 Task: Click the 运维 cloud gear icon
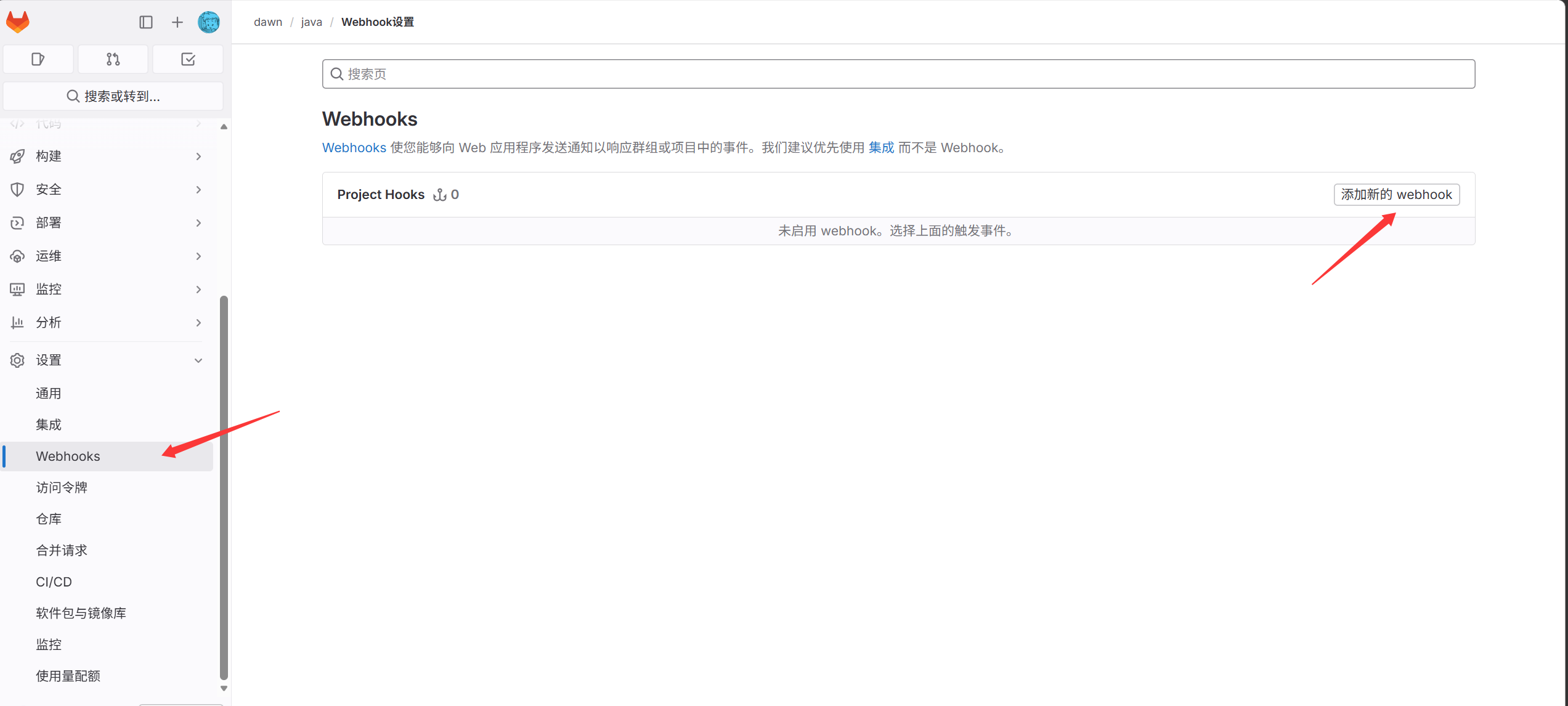pyautogui.click(x=17, y=256)
